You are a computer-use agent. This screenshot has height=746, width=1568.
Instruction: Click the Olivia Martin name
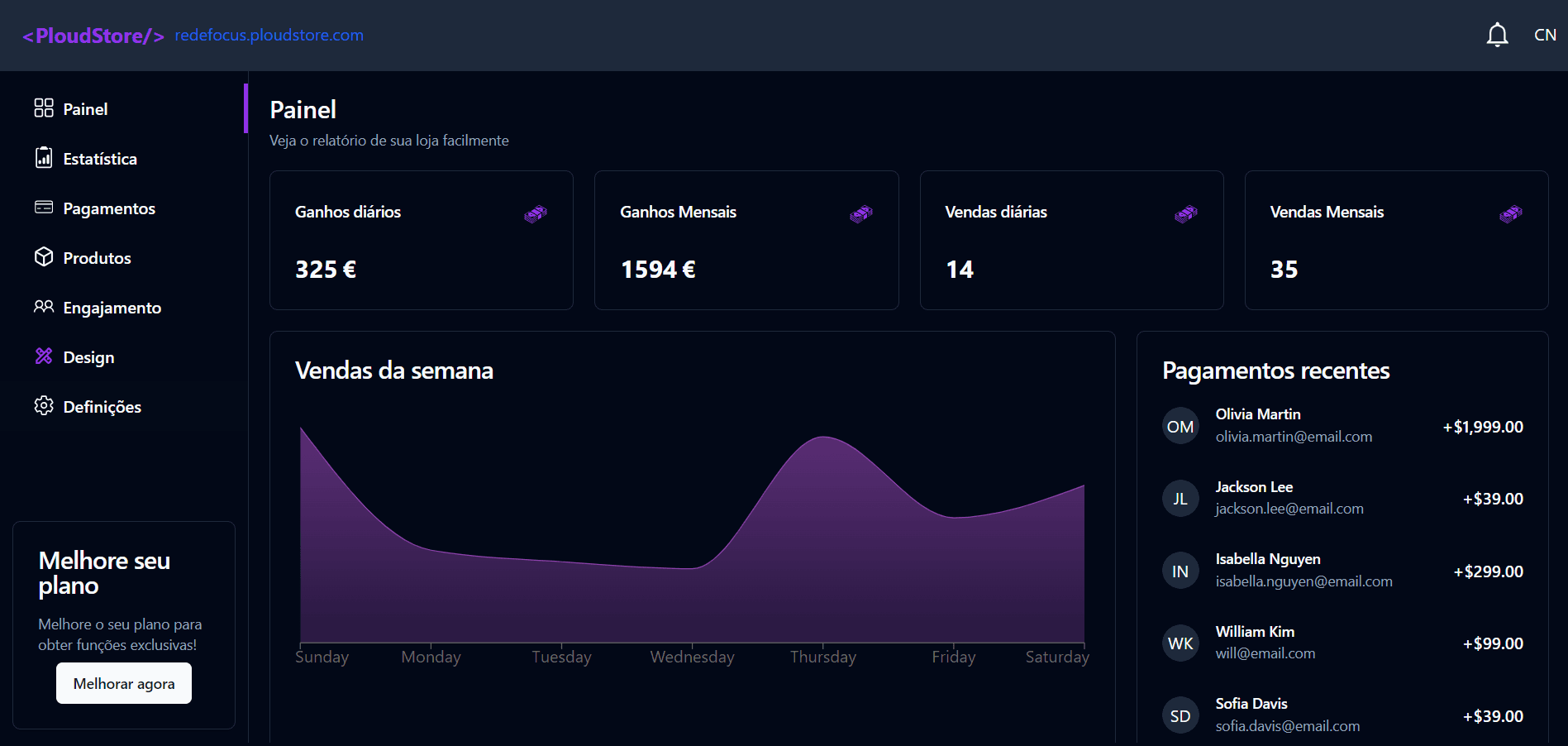1257,414
